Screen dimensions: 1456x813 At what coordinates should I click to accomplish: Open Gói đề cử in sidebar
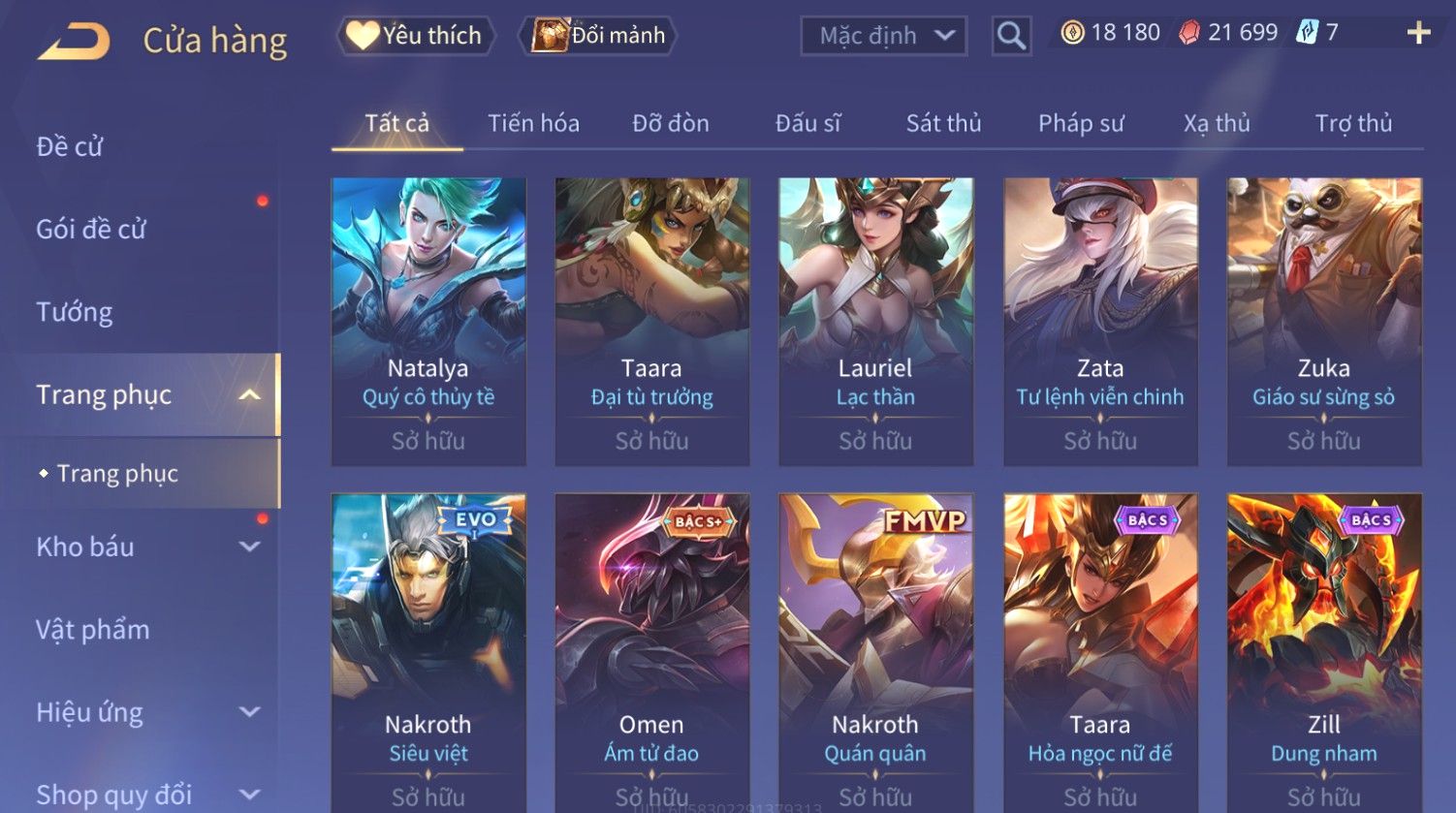tap(91, 230)
